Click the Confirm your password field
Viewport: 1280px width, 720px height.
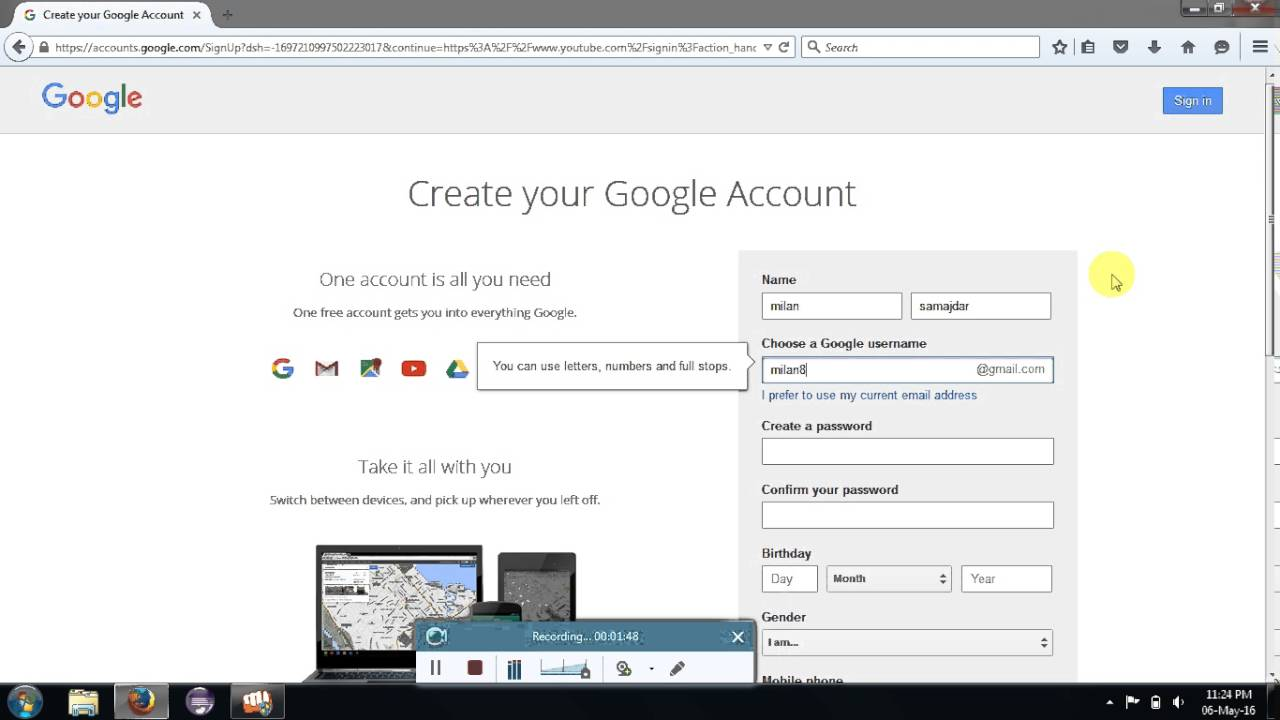pos(907,515)
